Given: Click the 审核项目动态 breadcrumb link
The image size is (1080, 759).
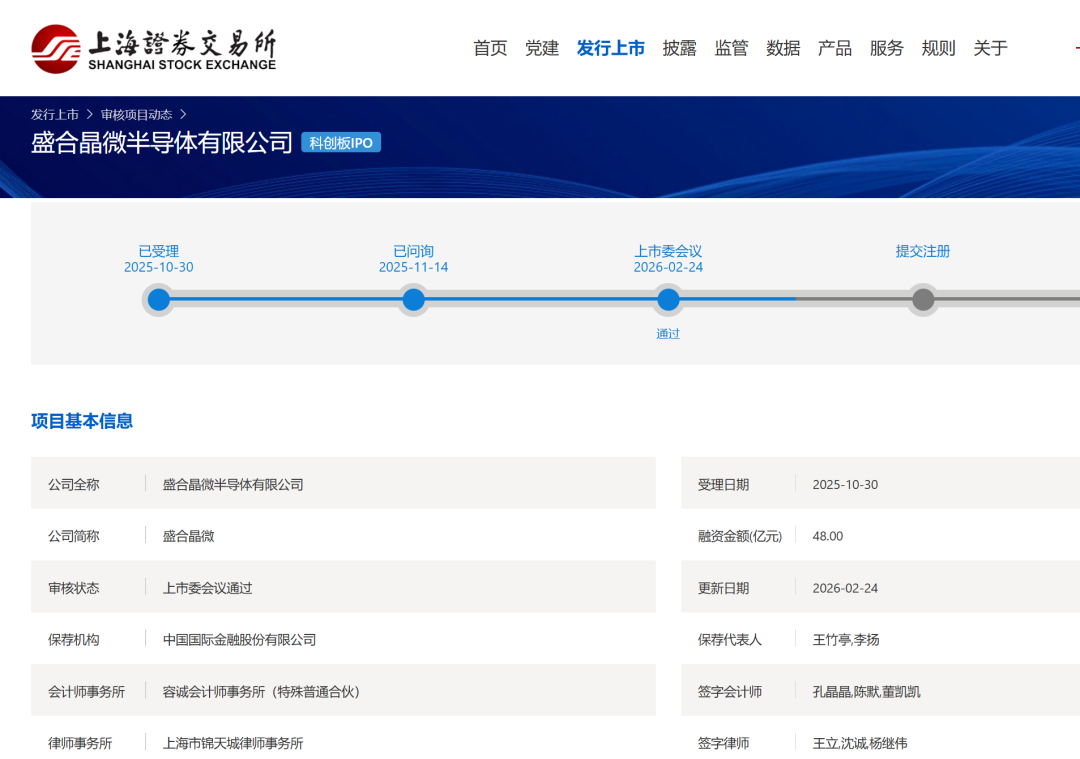Looking at the screenshot, I should coord(136,115).
